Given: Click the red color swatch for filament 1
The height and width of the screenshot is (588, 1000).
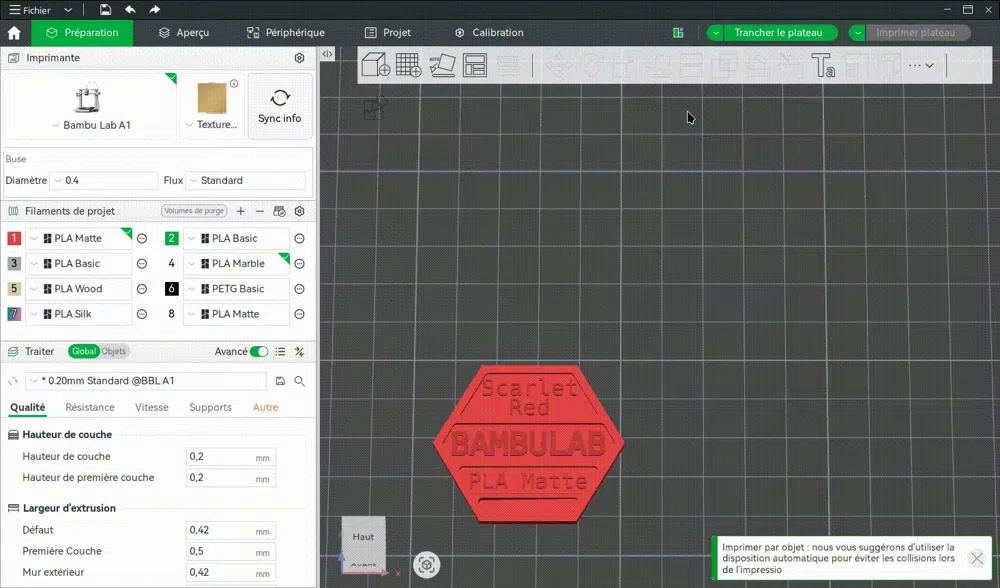Looking at the screenshot, I should coord(14,239).
